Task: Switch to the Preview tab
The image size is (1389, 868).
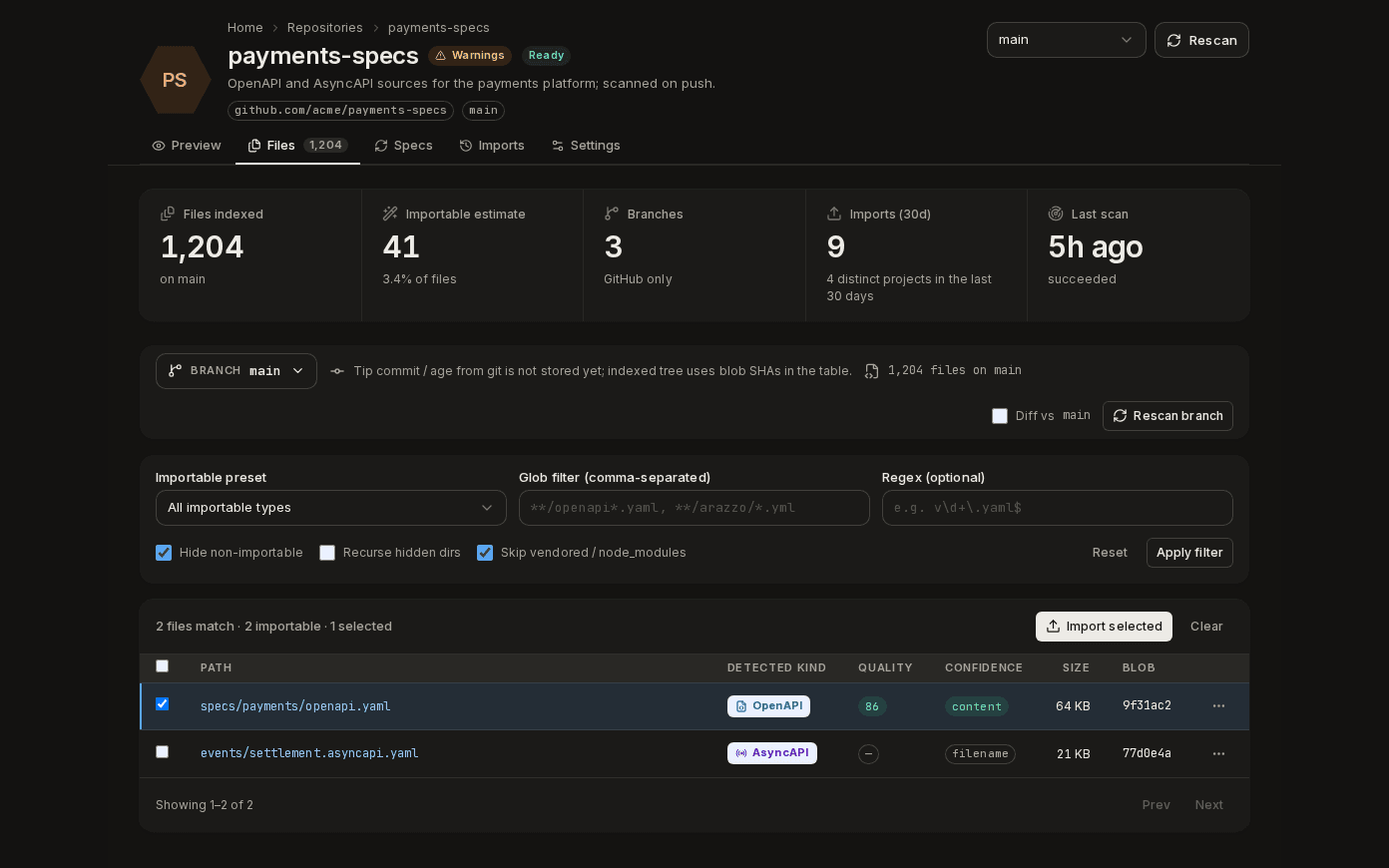Action: pos(187,146)
